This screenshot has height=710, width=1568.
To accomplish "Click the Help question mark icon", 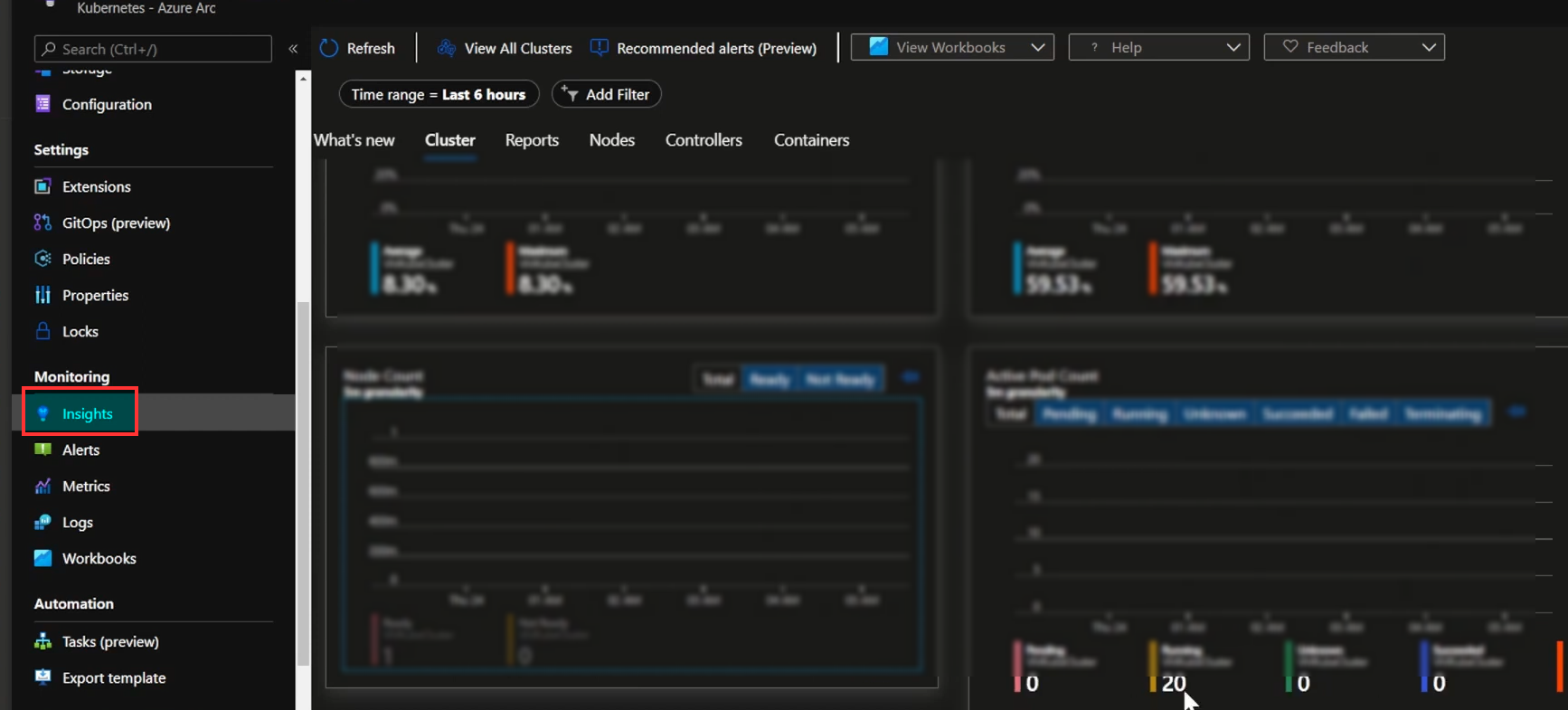I will click(x=1094, y=47).
